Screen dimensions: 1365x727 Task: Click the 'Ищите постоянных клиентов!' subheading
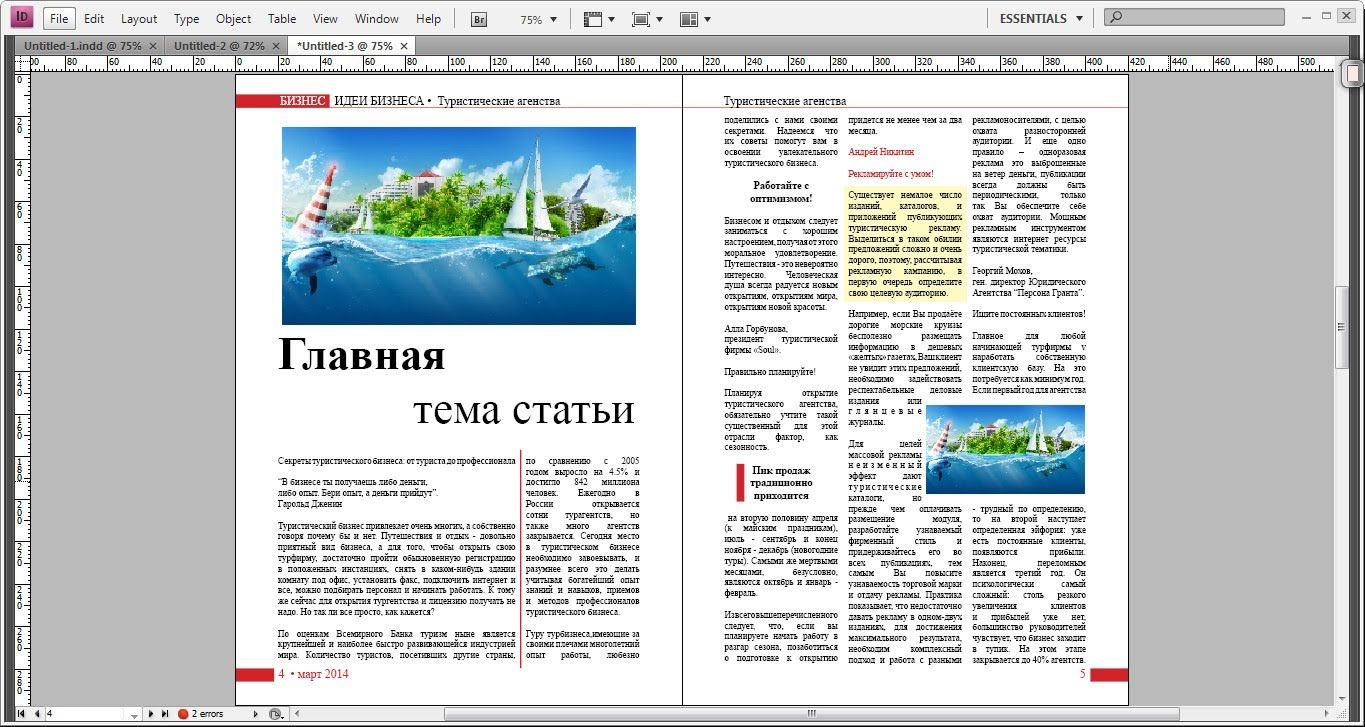(x=1029, y=315)
